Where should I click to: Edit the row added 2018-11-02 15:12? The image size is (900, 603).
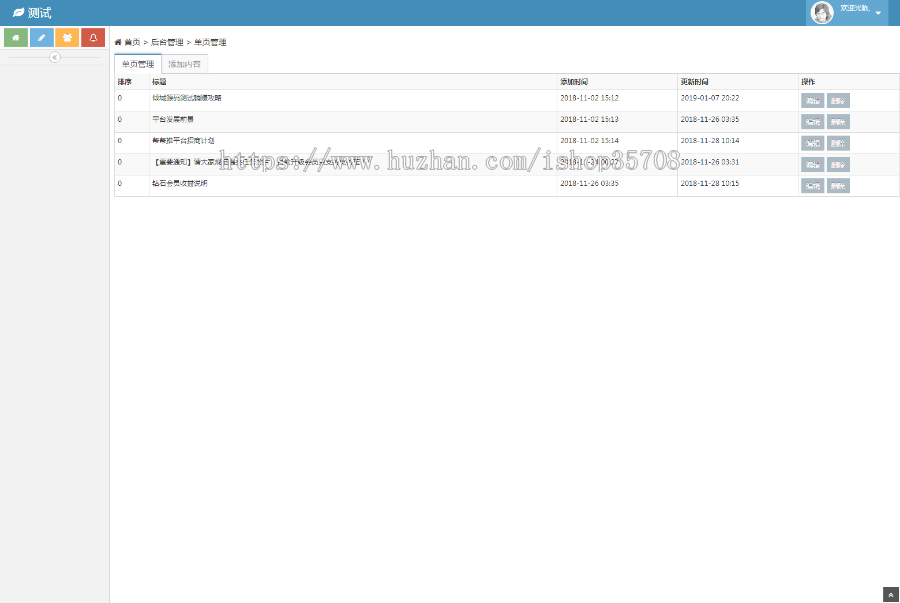(813, 101)
